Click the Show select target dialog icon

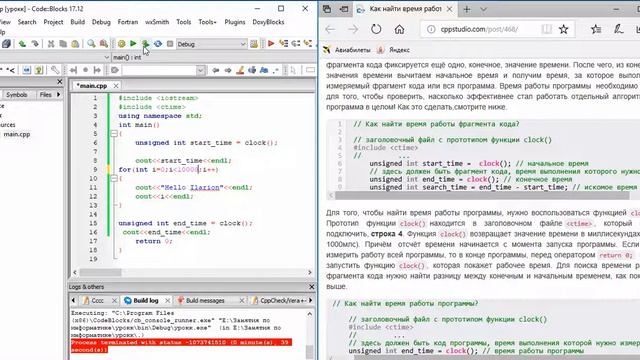click(x=254, y=44)
